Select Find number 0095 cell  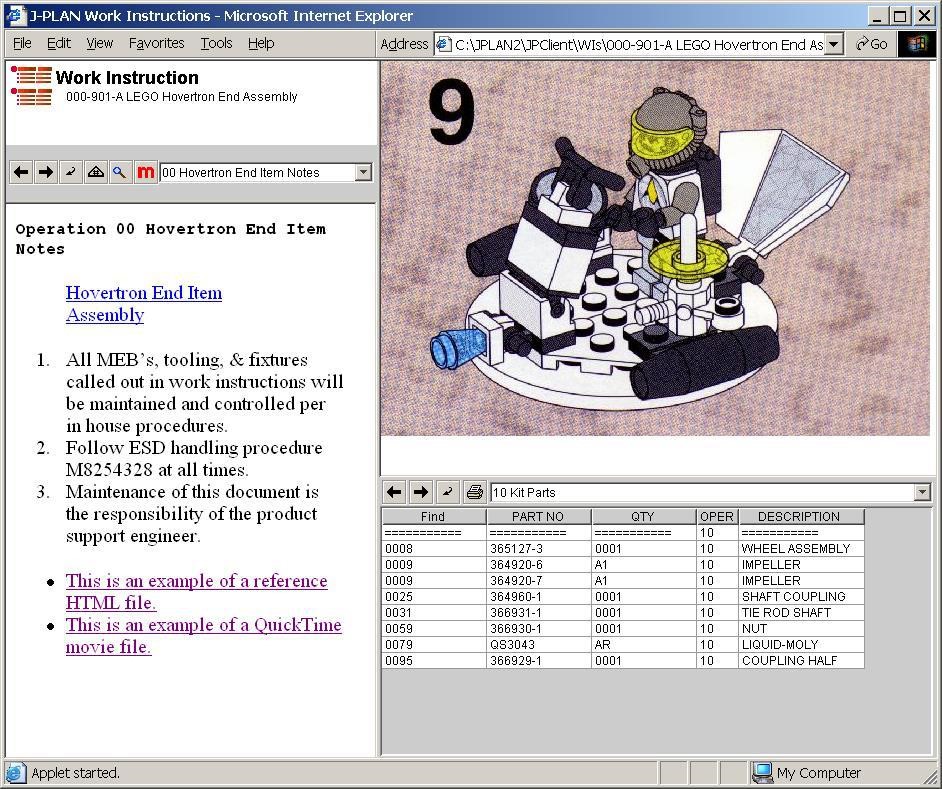click(x=434, y=660)
